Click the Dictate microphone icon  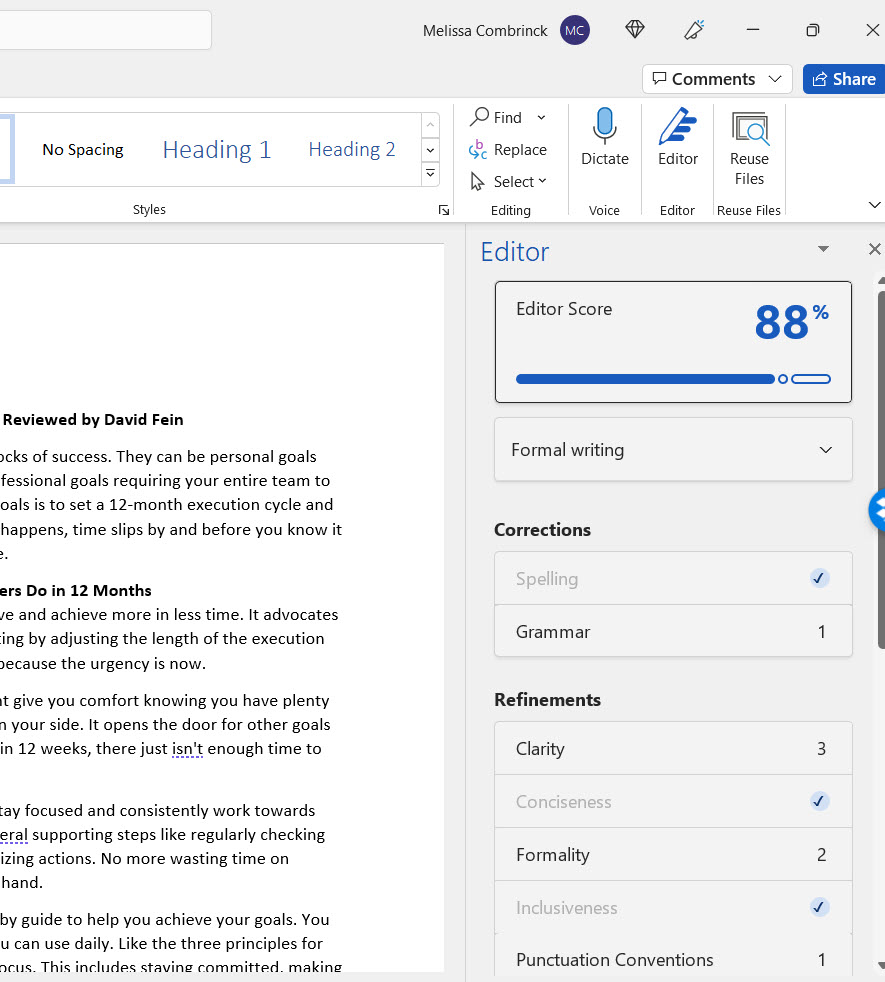click(604, 128)
